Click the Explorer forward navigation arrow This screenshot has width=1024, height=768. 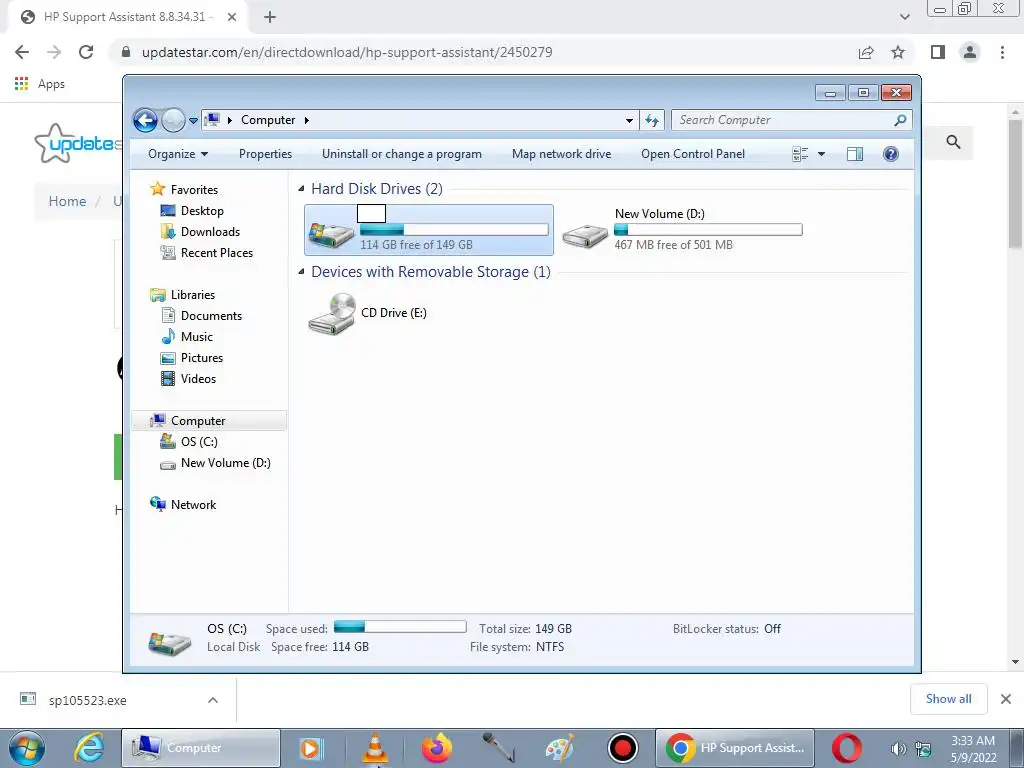[x=173, y=120]
